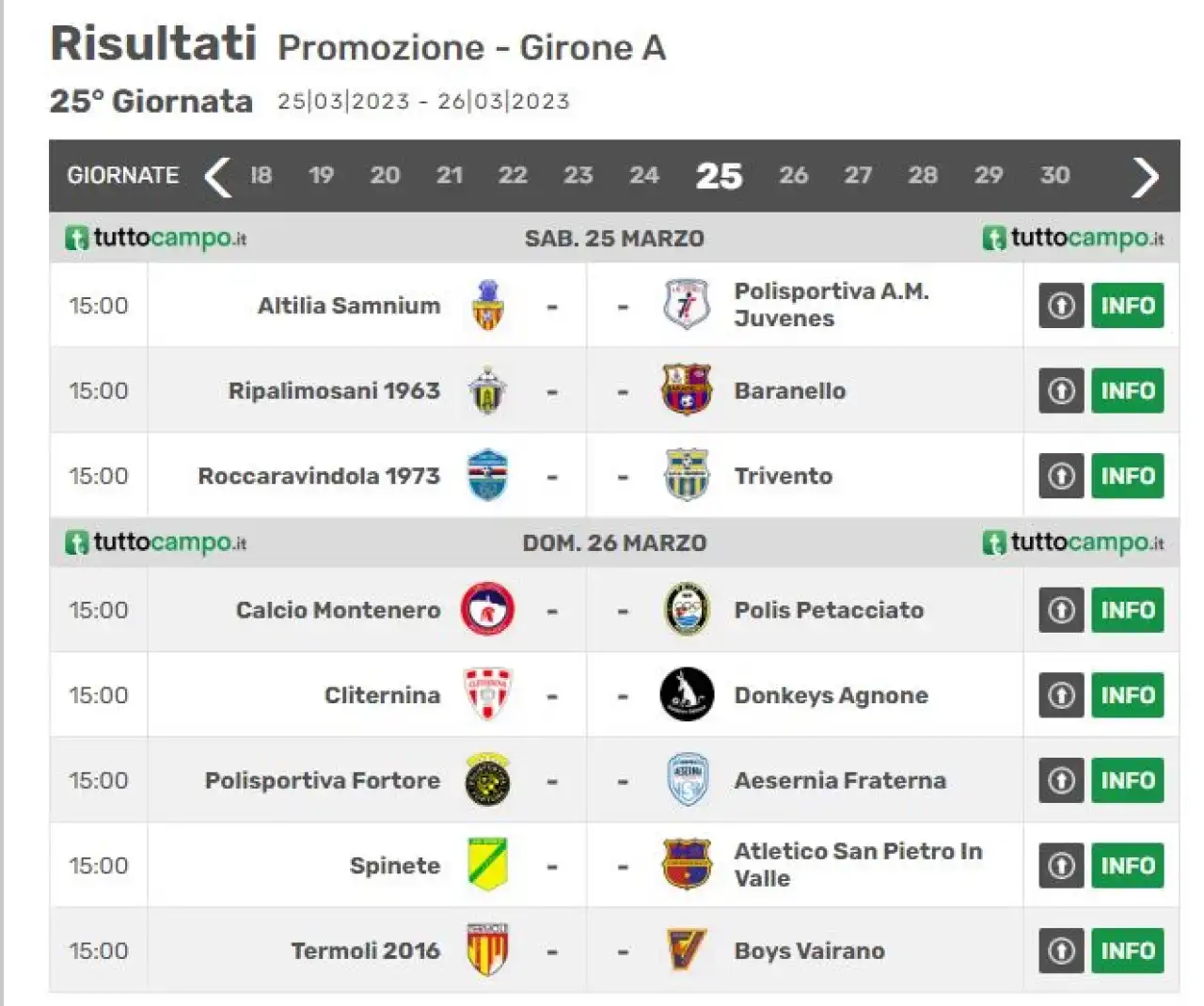Open the Ripalimosani 1963 team page
1204x1006 pixels.
coord(334,390)
